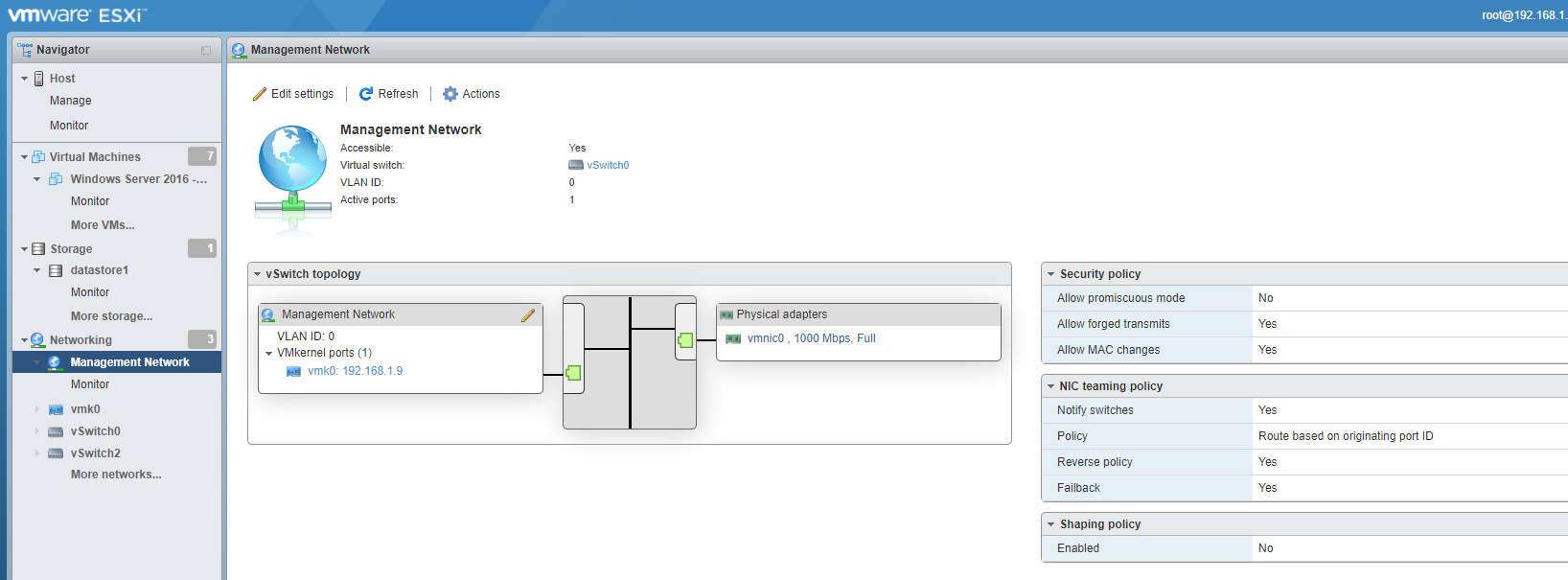Image resolution: width=1568 pixels, height=580 pixels.
Task: Click the VMware ESXi logo
Action: click(x=77, y=15)
